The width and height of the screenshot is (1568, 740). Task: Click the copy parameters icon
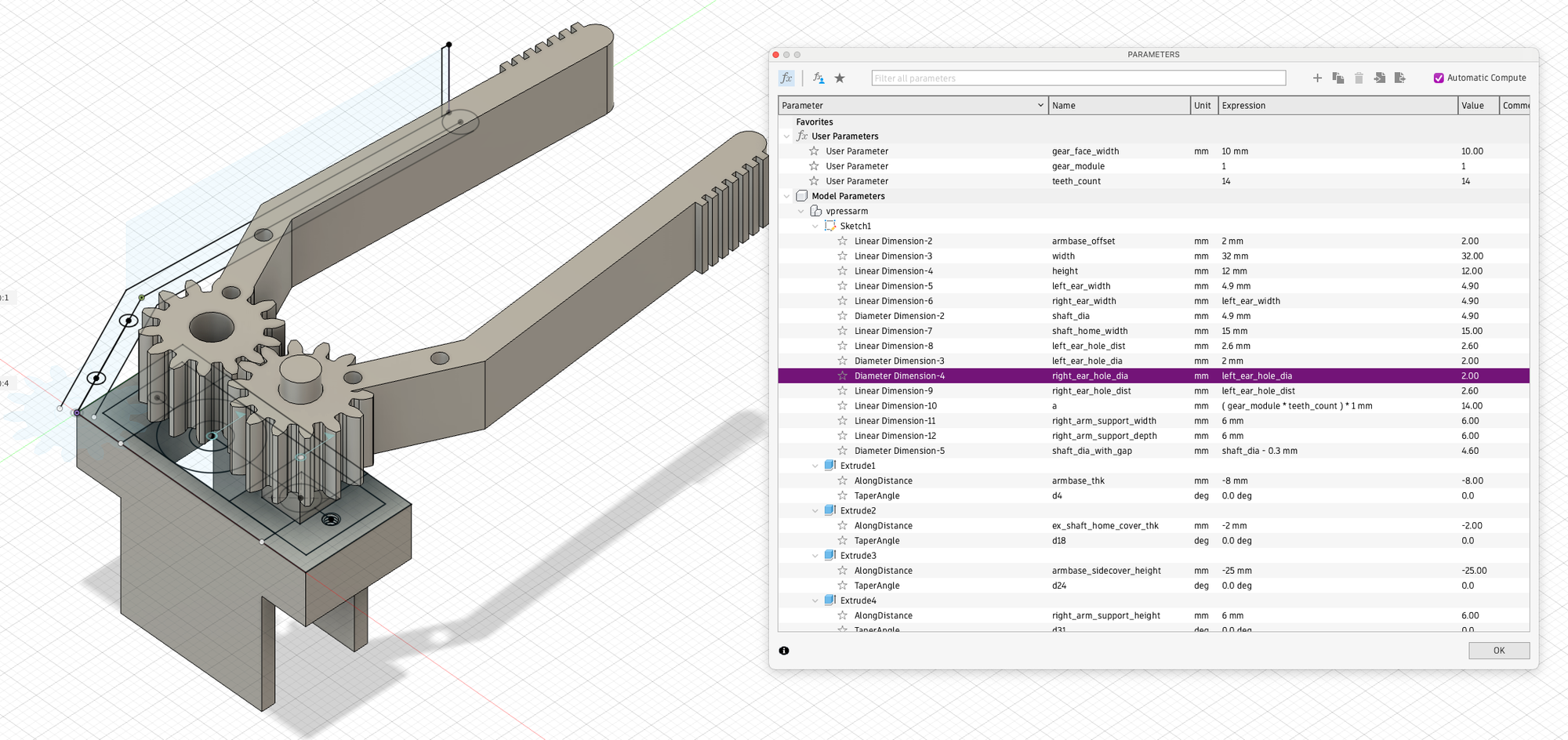click(1338, 78)
